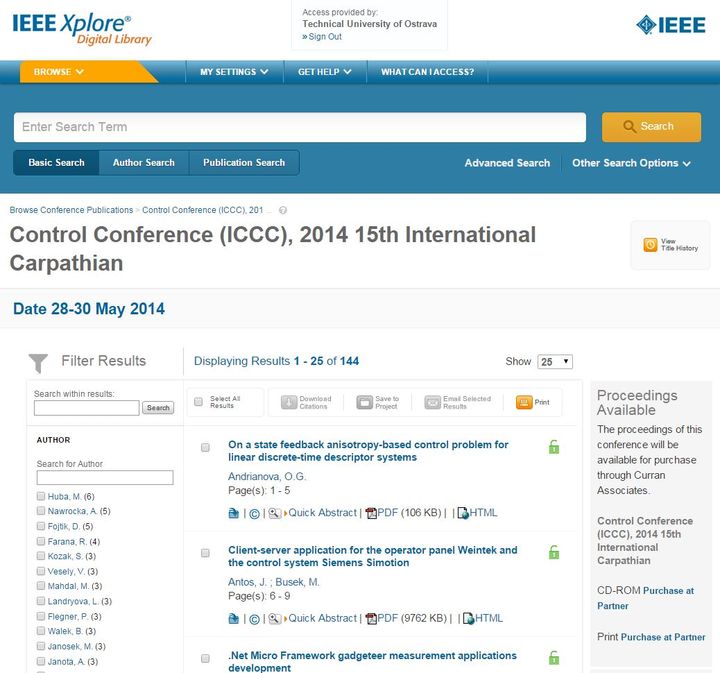720x673 pixels.
Task: Click Browse Conference Publications breadcrumb
Action: tap(71, 210)
